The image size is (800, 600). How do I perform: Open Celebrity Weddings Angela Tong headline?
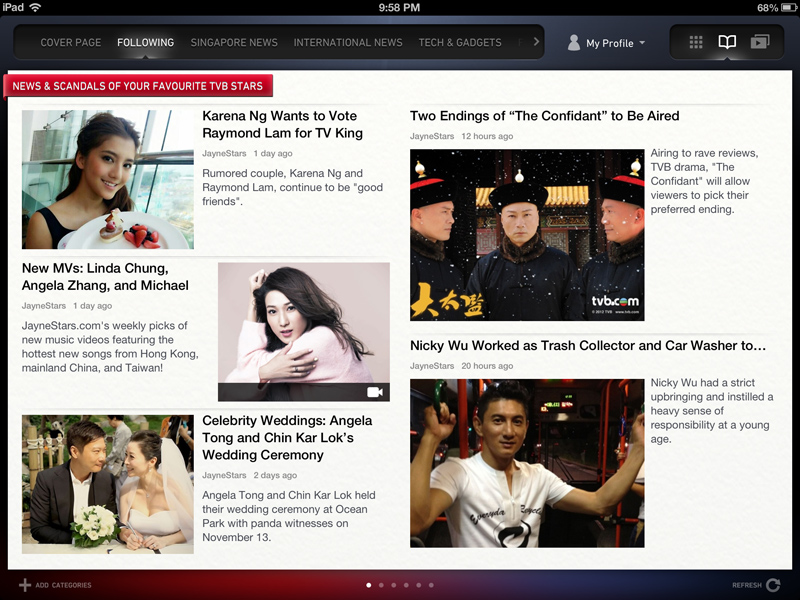[x=287, y=438]
